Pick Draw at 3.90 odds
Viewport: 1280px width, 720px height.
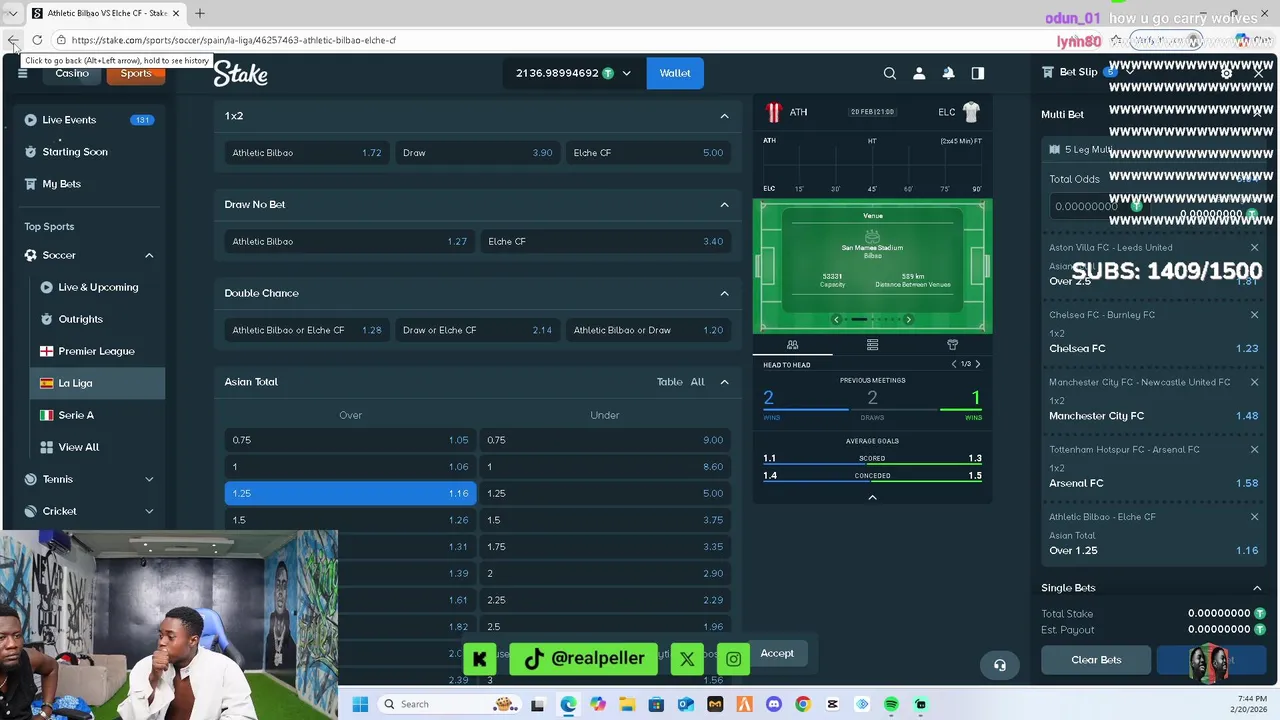click(477, 153)
